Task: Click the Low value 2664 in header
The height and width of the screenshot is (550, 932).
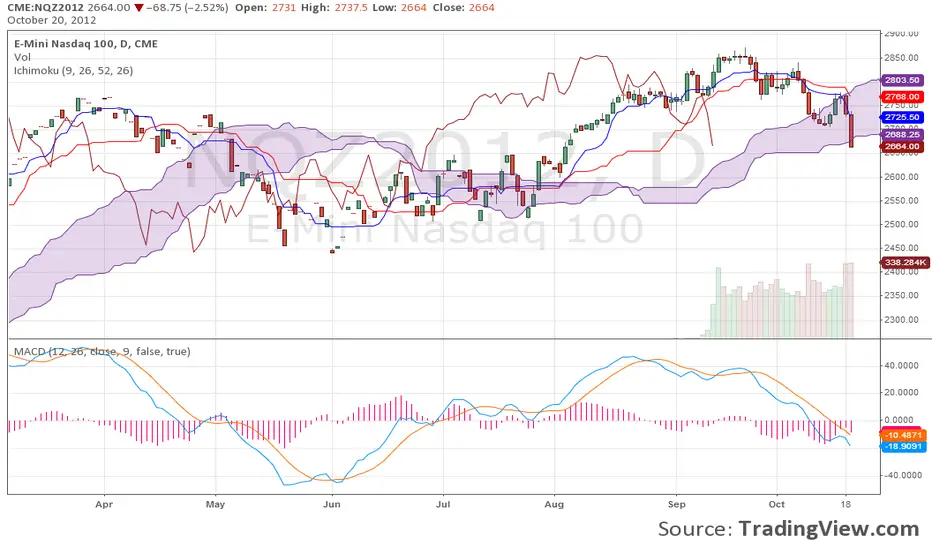Action: (413, 8)
